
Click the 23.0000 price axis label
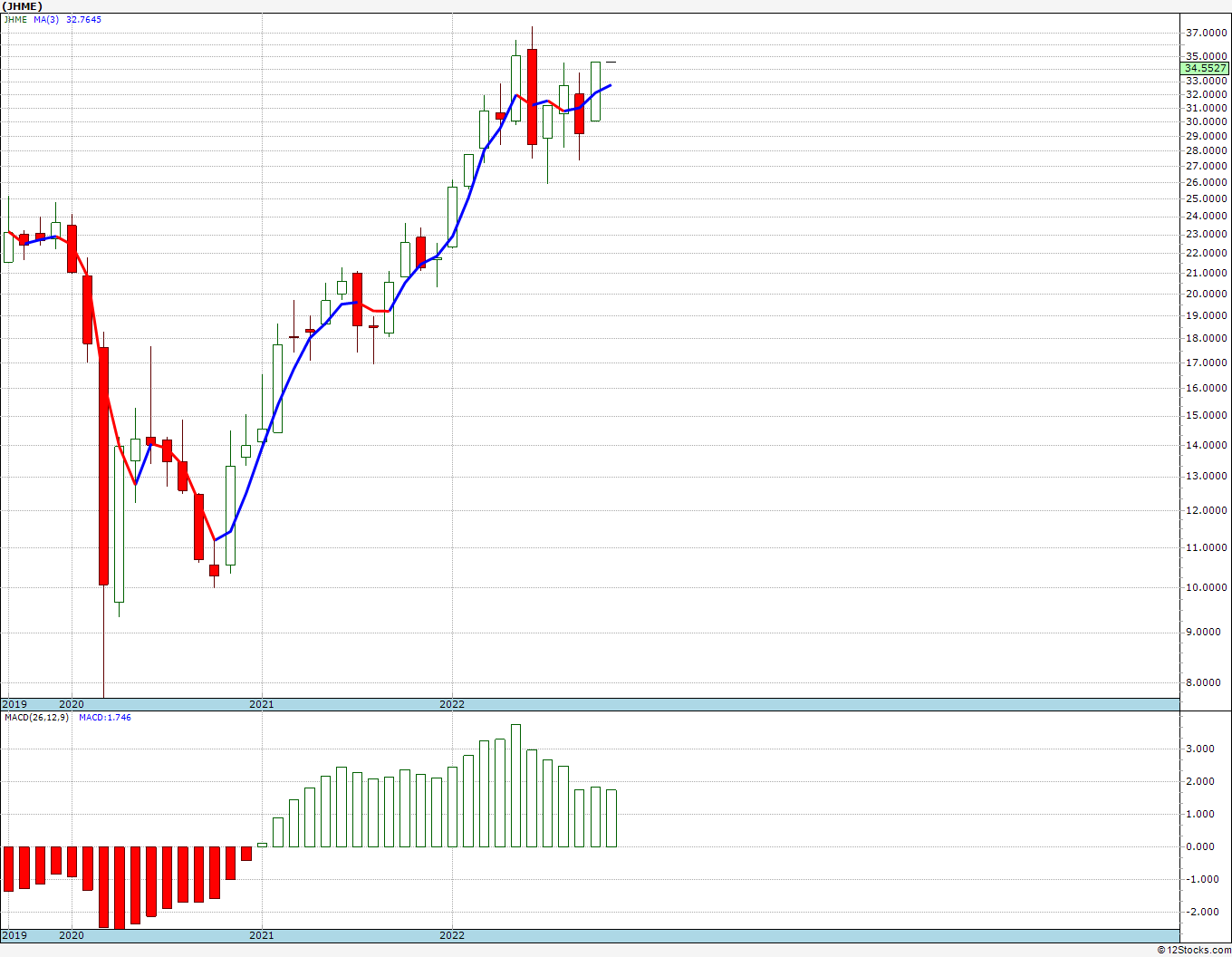click(x=1208, y=234)
